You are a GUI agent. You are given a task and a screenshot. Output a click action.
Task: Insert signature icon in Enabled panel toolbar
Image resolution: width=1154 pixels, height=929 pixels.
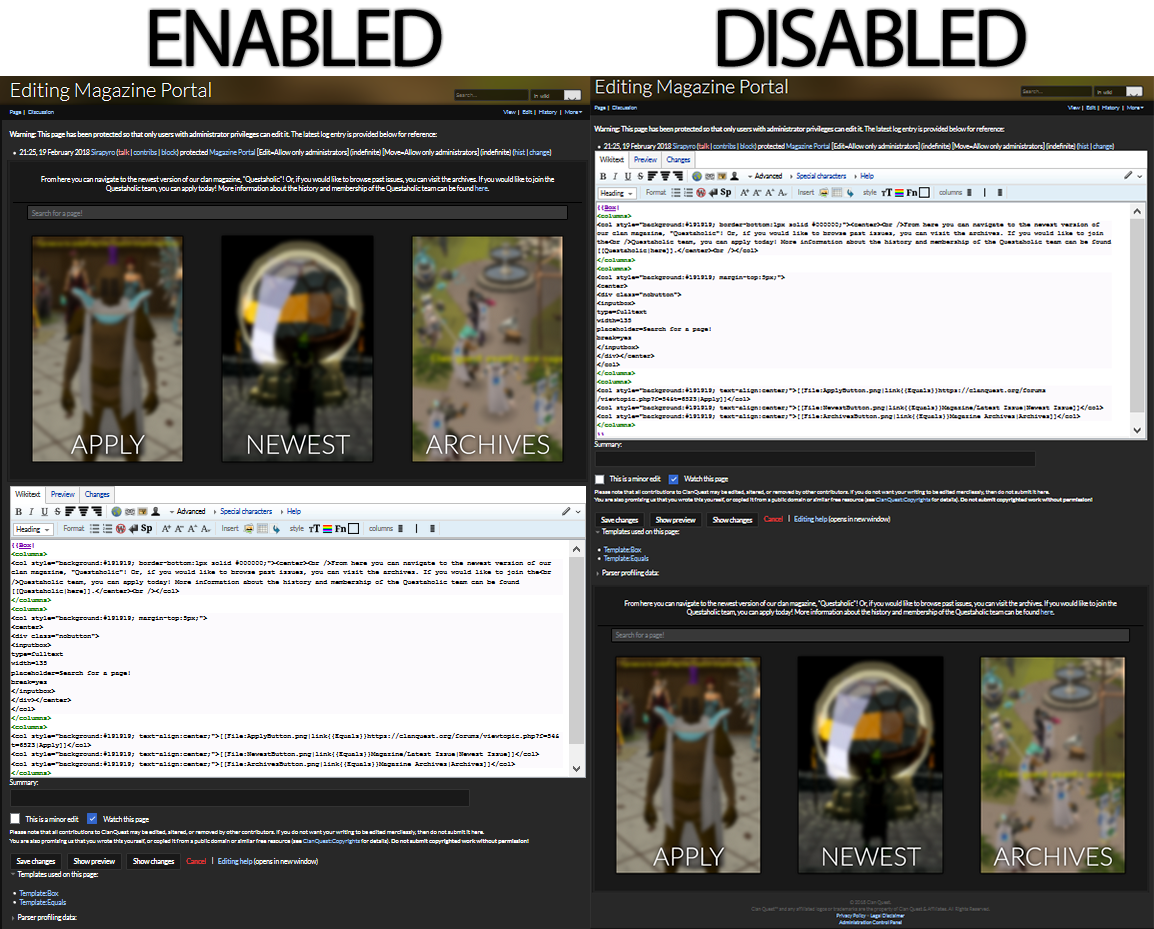(x=155, y=511)
